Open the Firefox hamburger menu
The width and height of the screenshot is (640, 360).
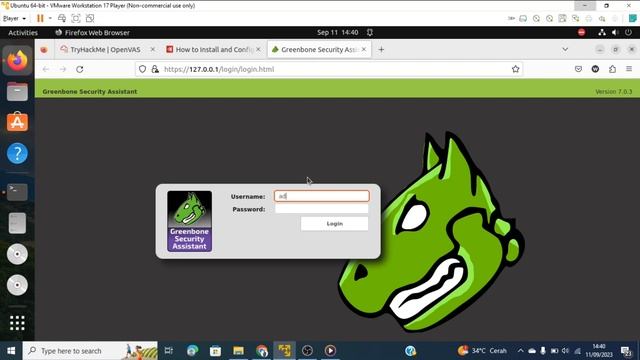(629, 69)
